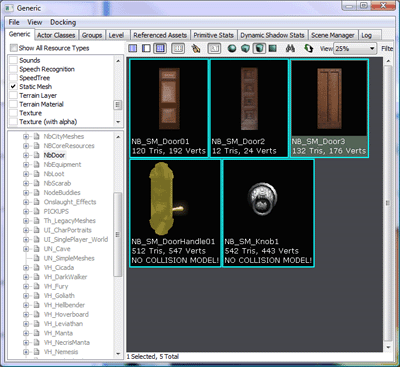
Task: Uncheck the Static Mesh resource type
Action: point(13,87)
